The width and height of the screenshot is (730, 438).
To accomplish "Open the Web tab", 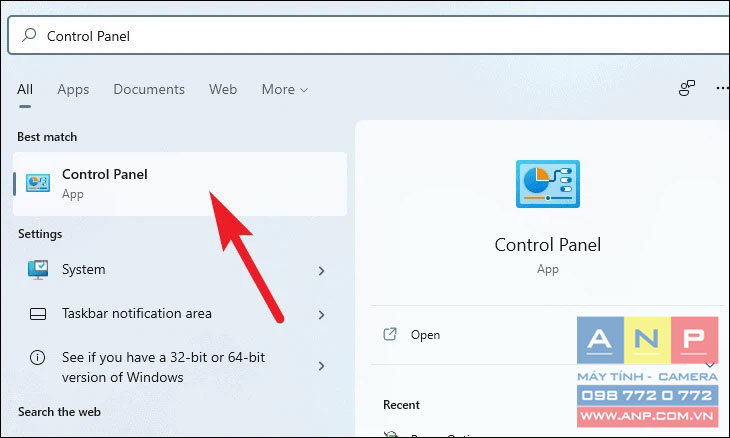I will (x=223, y=89).
